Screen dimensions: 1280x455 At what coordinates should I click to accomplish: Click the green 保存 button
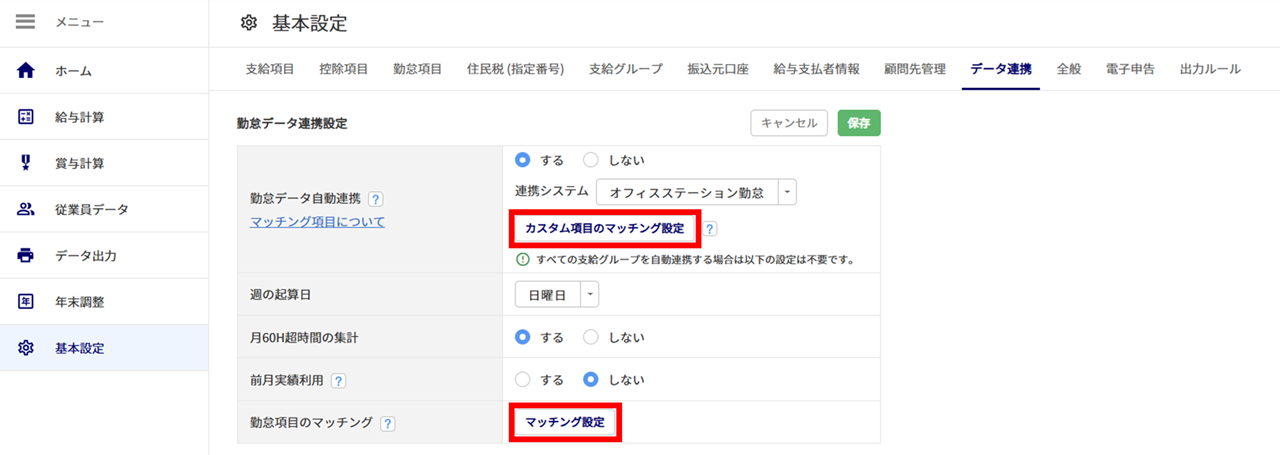[858, 123]
